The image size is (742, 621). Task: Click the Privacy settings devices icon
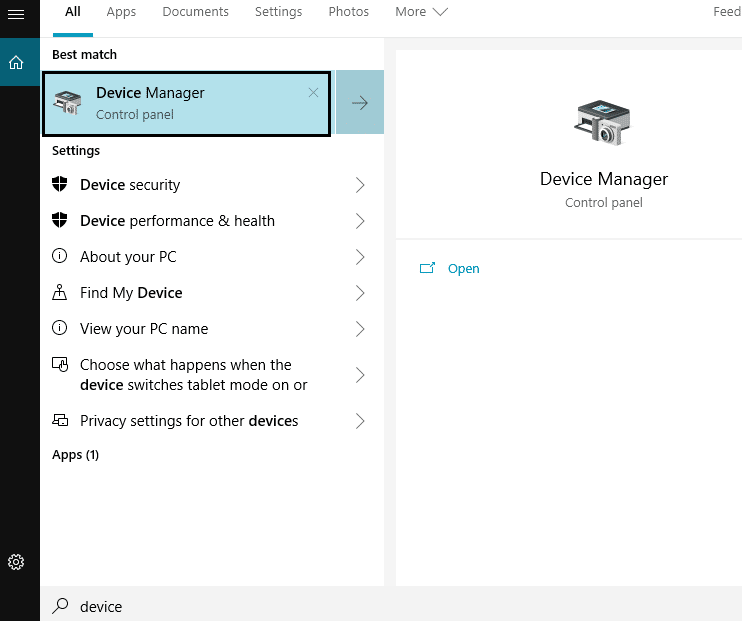point(60,420)
